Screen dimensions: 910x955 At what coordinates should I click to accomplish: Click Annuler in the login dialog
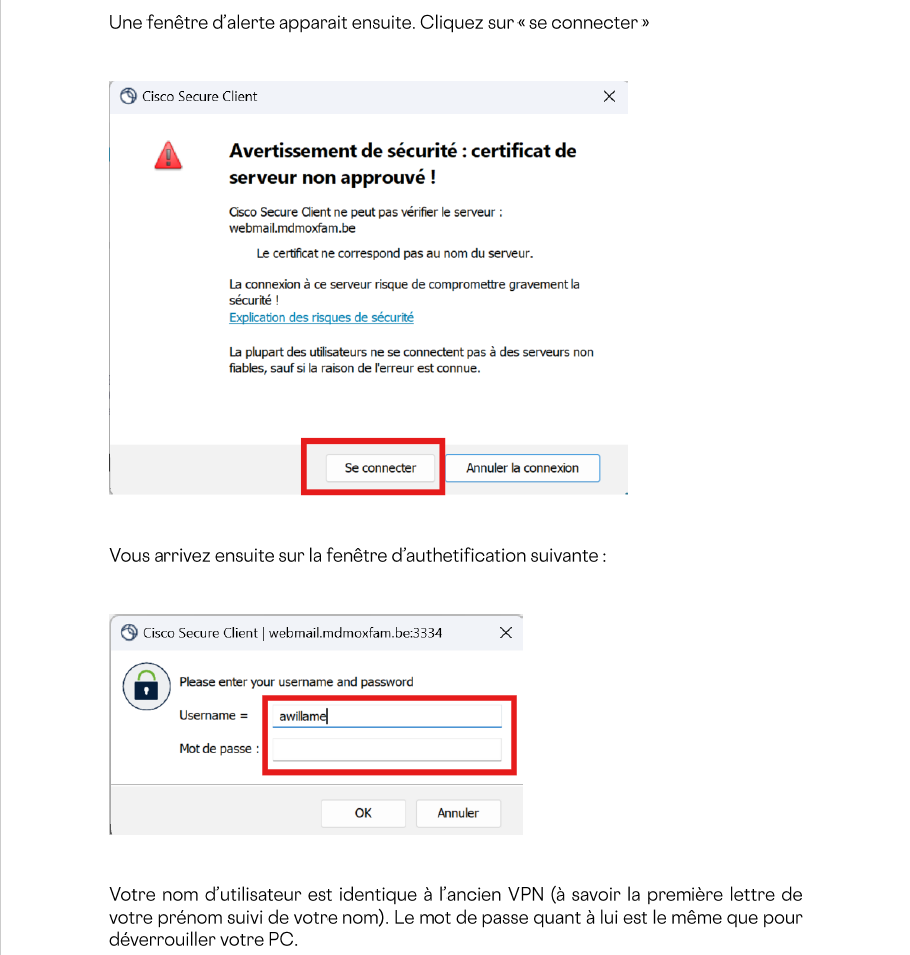pyautogui.click(x=458, y=813)
